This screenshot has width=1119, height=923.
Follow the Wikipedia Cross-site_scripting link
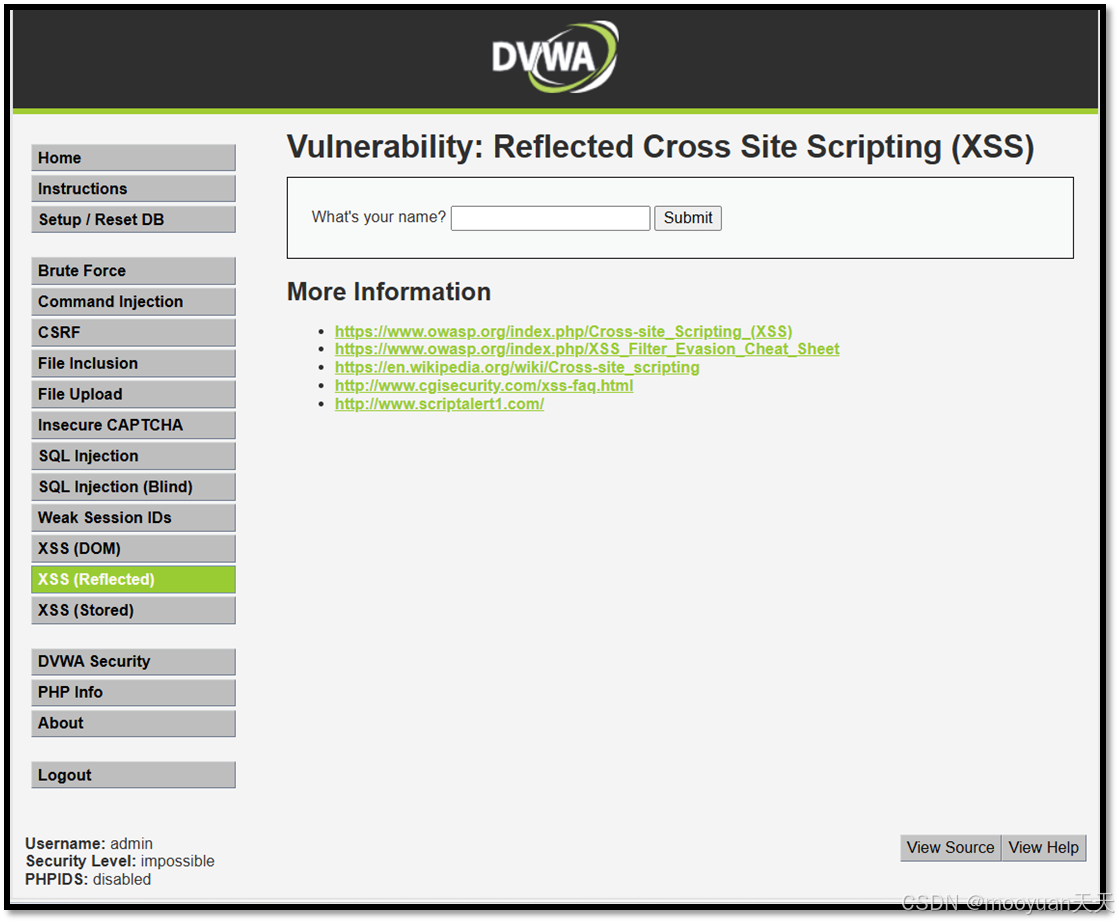point(517,367)
